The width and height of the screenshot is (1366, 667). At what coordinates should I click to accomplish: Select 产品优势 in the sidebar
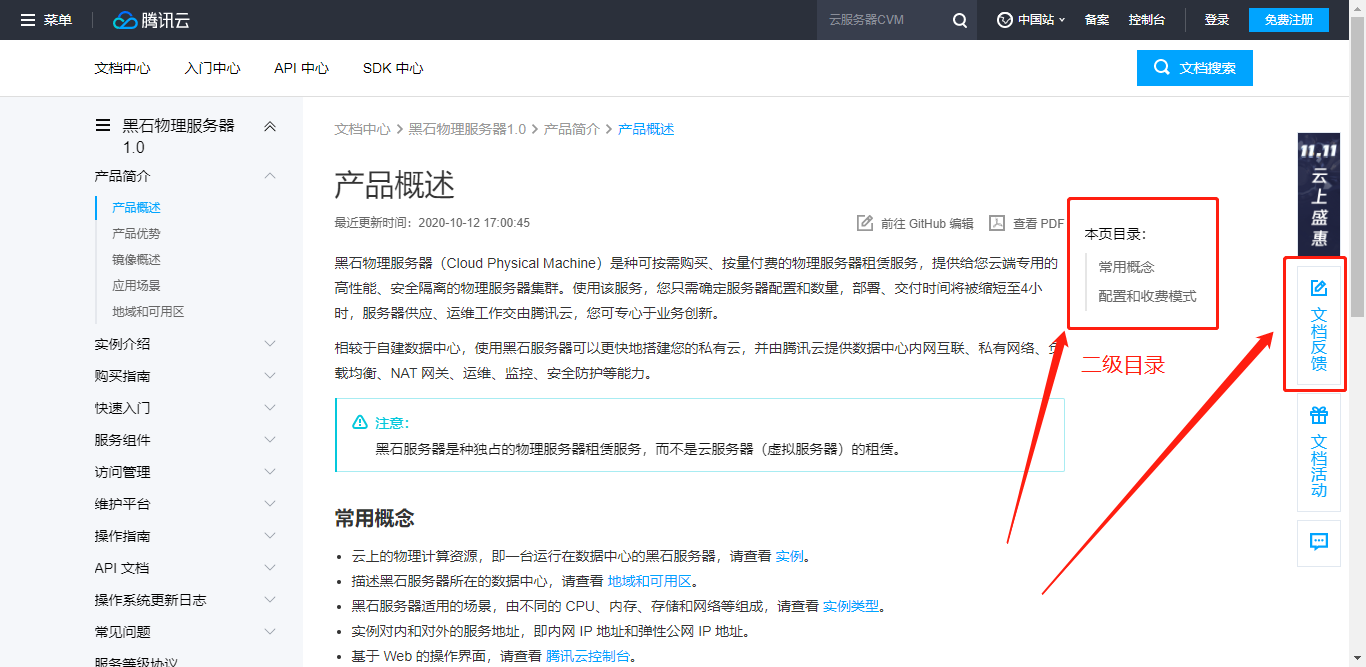click(136, 234)
